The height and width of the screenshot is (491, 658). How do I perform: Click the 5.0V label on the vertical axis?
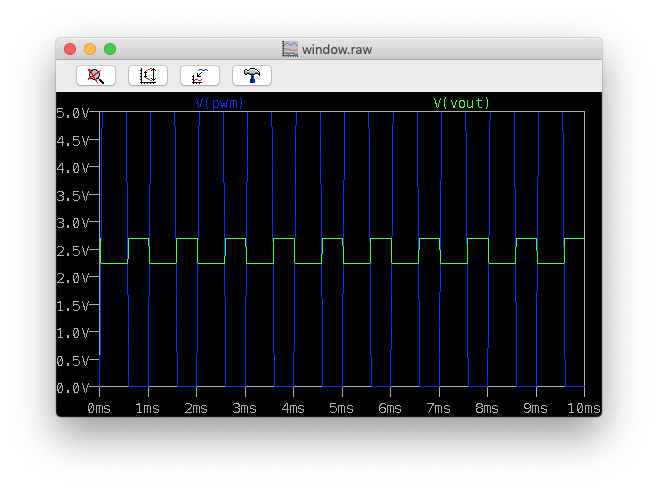75,113
